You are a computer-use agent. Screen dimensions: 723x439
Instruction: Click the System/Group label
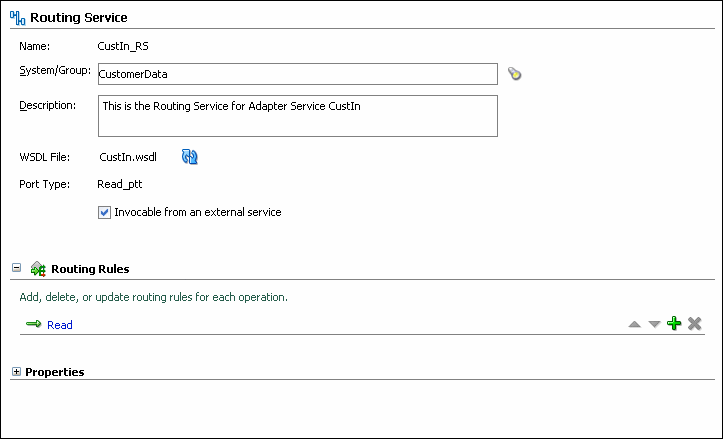point(55,71)
